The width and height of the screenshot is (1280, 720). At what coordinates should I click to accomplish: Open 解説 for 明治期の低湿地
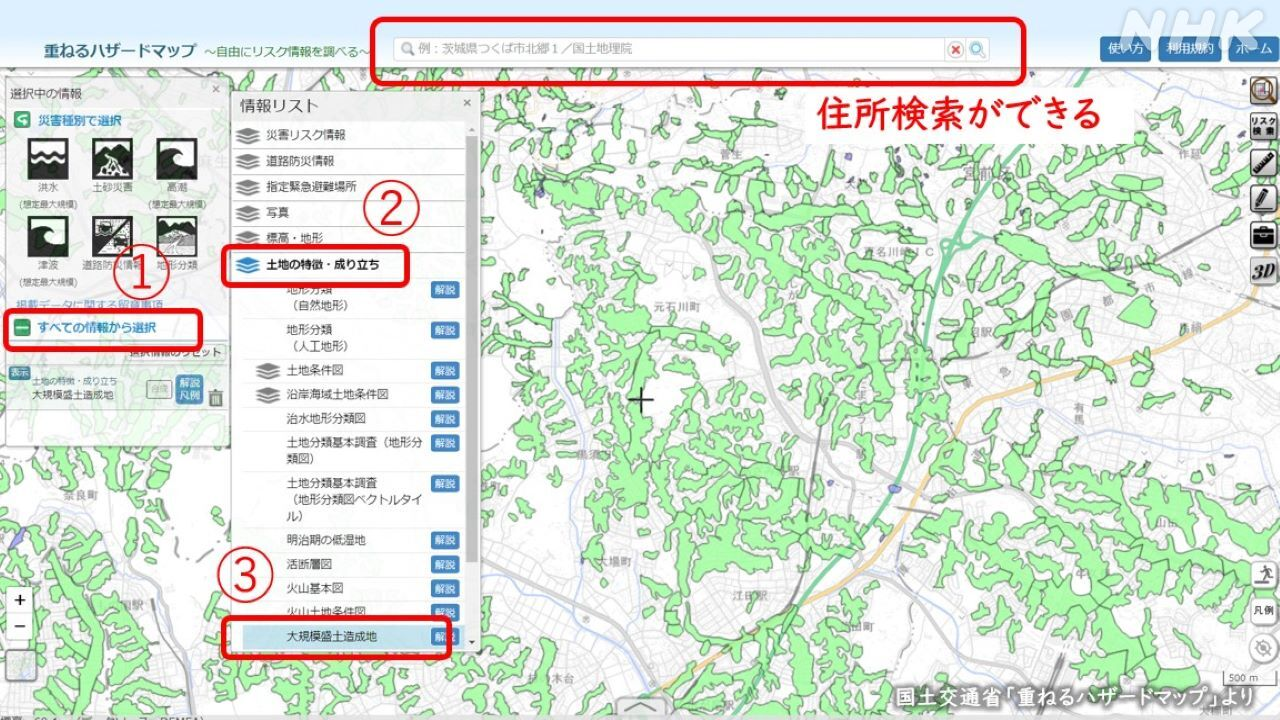point(445,540)
